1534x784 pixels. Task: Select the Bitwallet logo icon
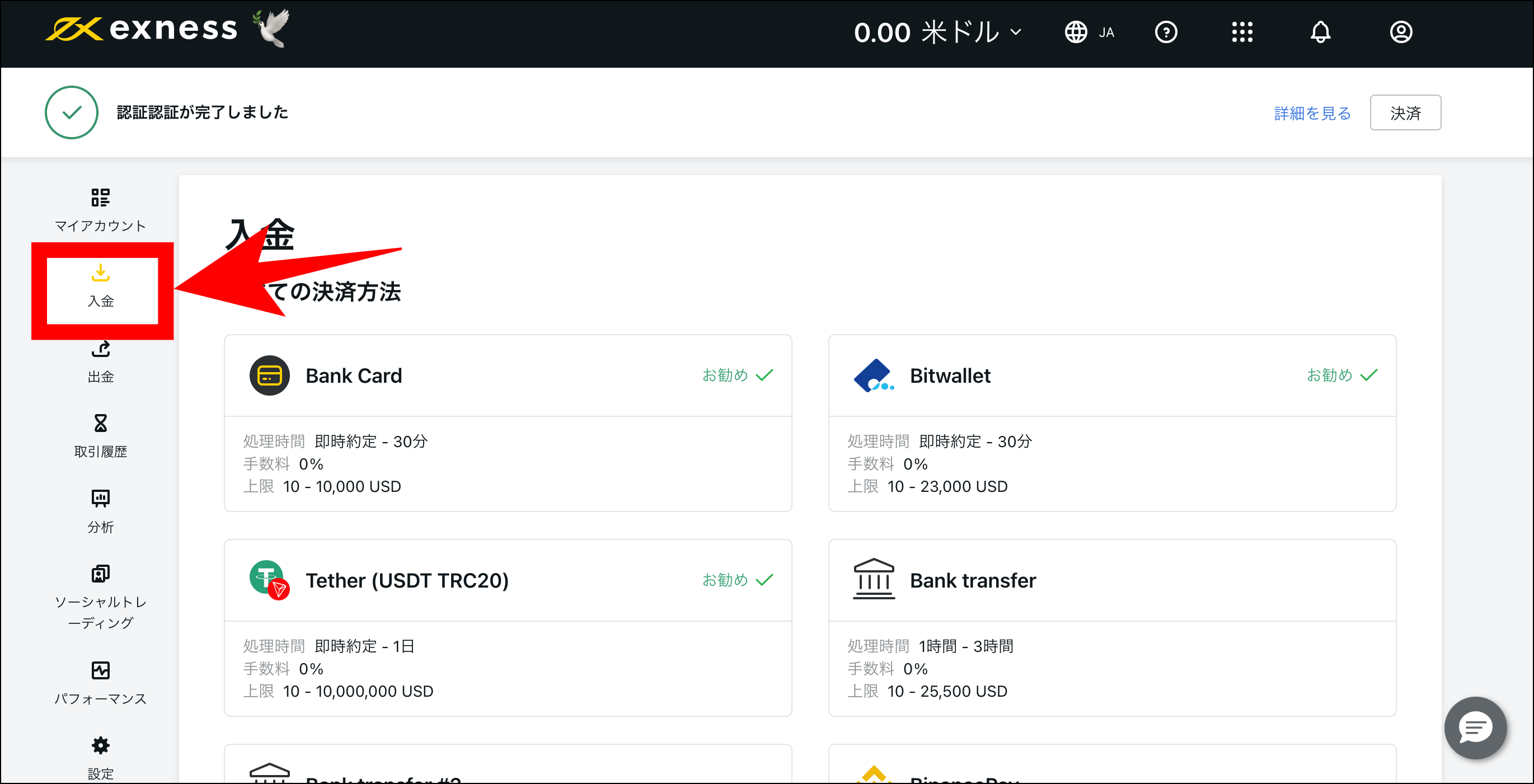tap(873, 375)
